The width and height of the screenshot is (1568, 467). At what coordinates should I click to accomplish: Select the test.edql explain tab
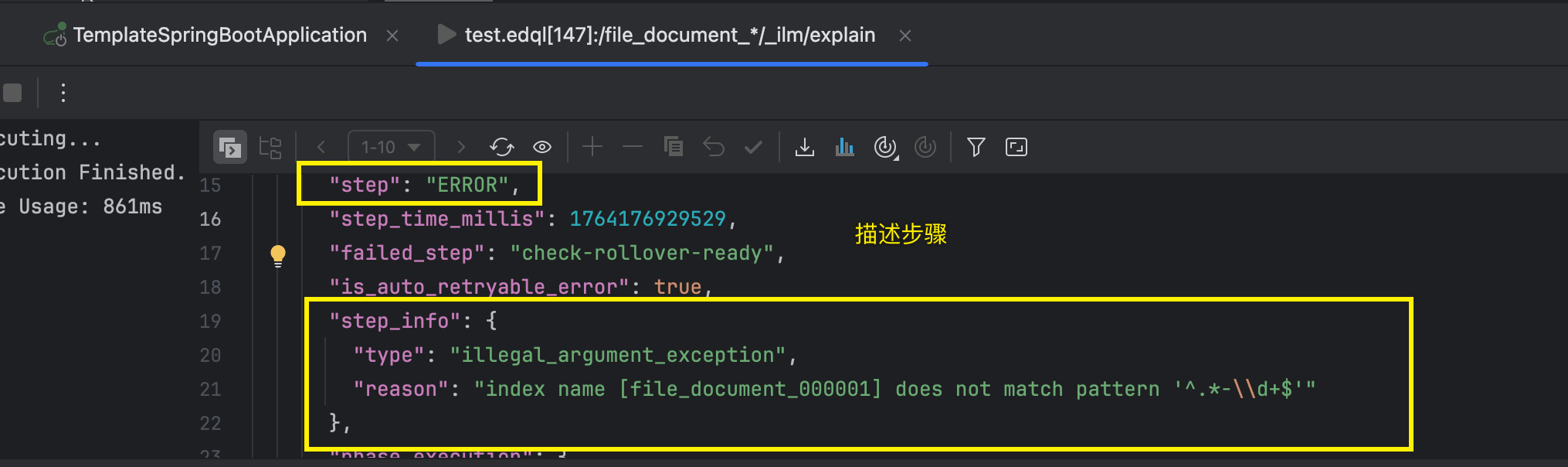[x=670, y=35]
